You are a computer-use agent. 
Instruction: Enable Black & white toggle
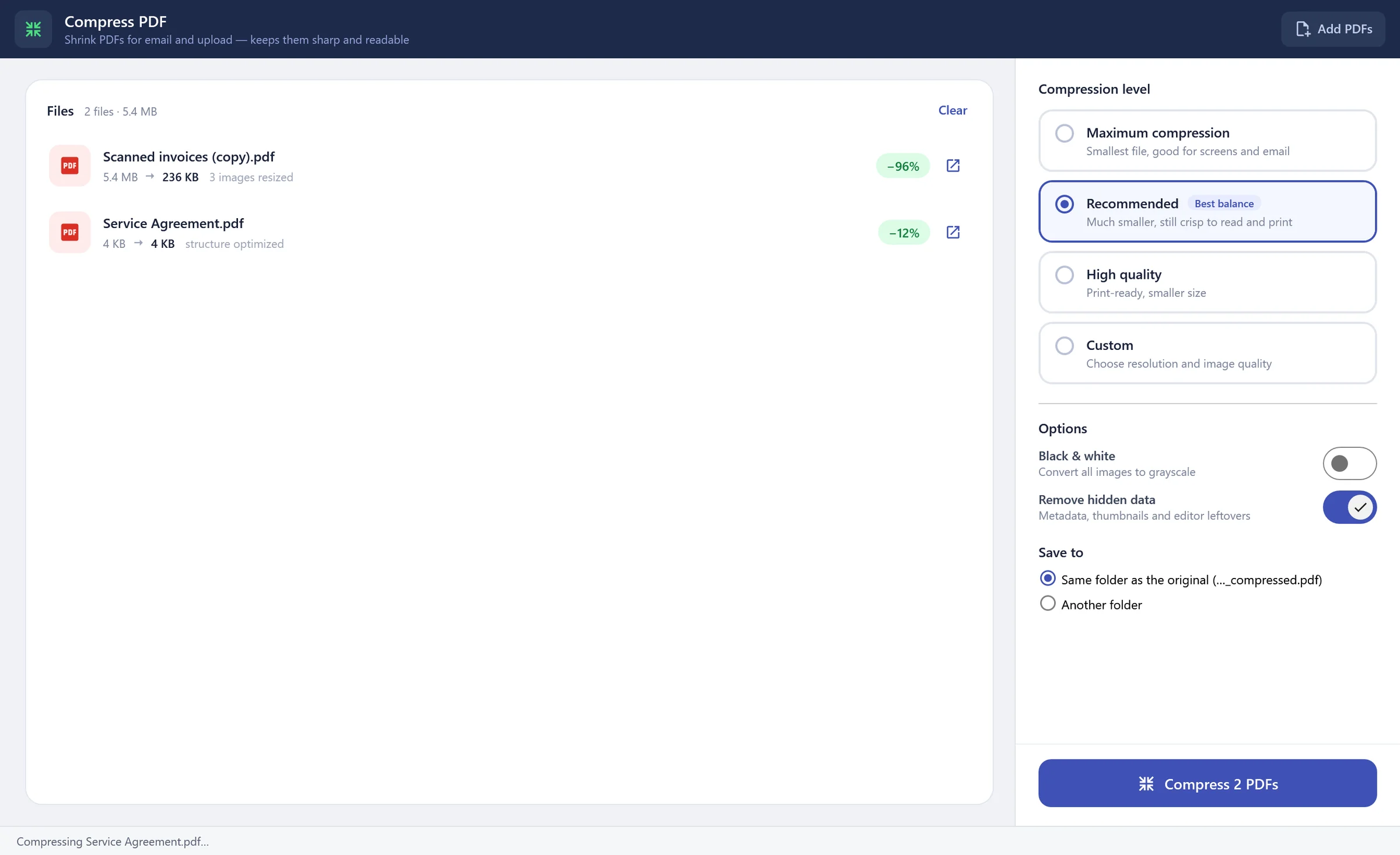[x=1349, y=464]
